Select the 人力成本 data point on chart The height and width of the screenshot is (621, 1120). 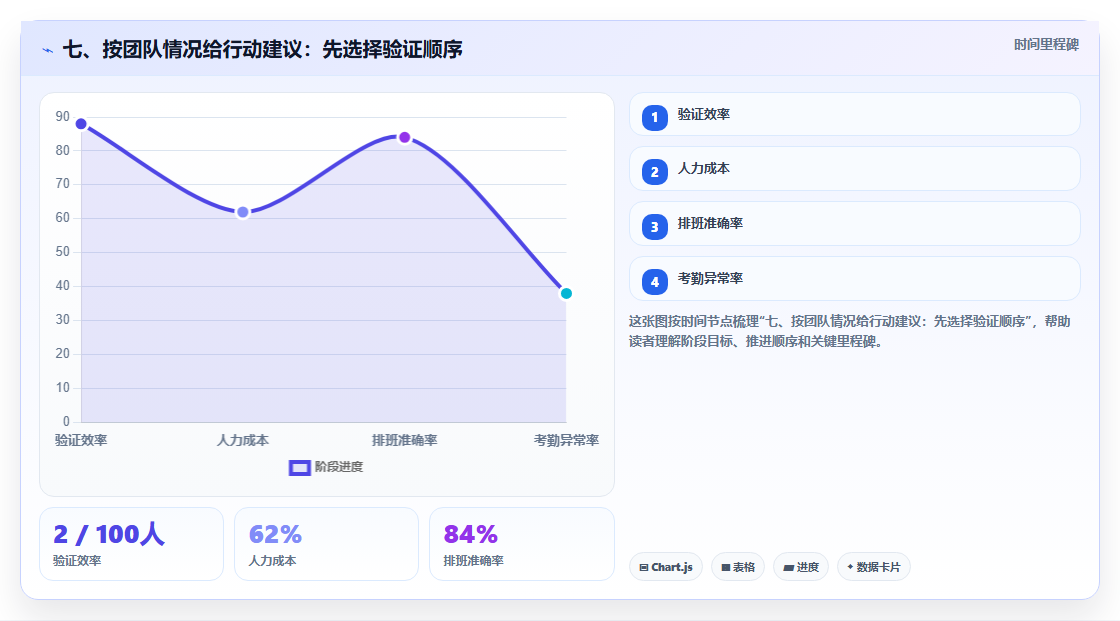click(243, 212)
